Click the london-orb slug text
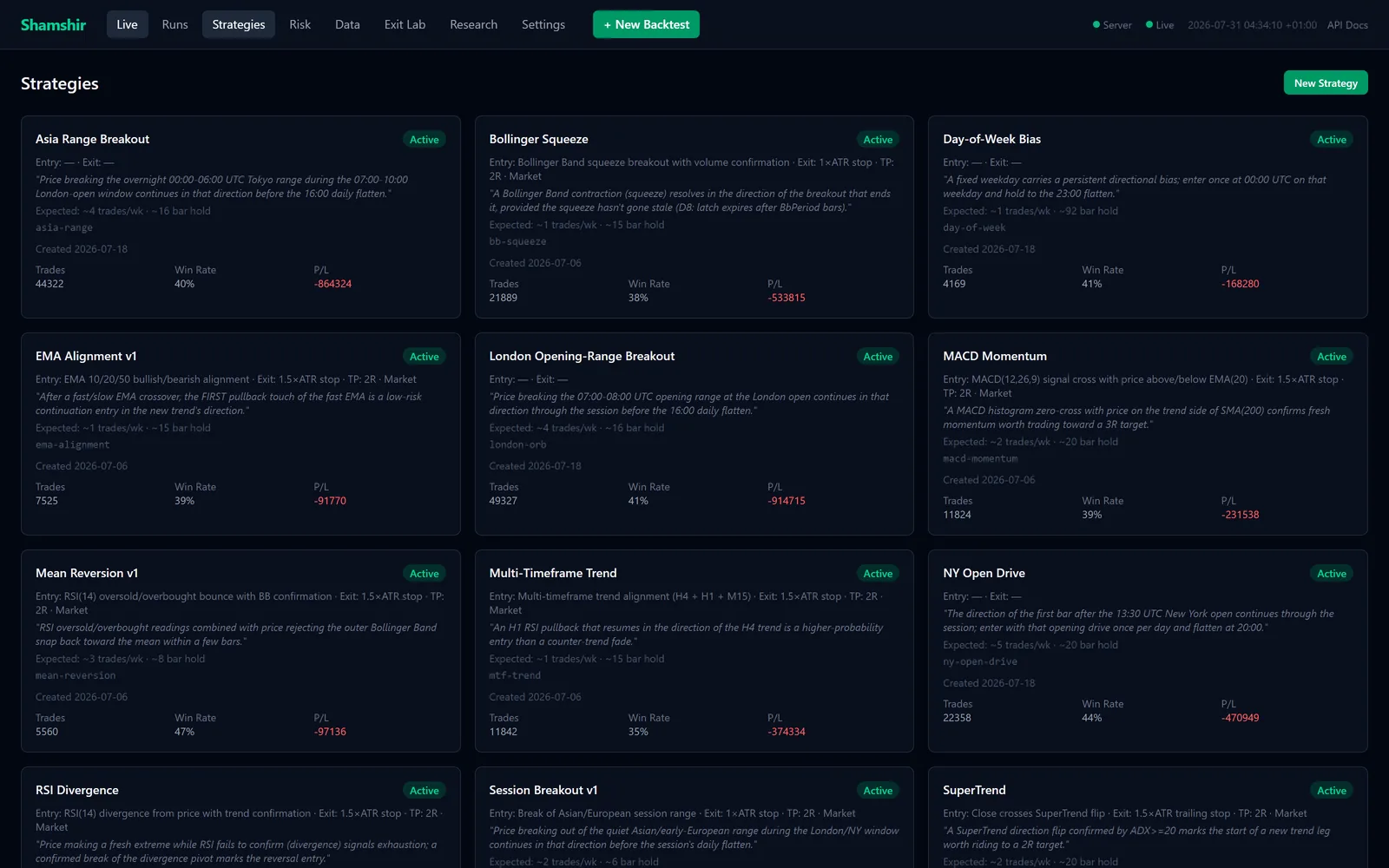The image size is (1389, 868). [517, 444]
